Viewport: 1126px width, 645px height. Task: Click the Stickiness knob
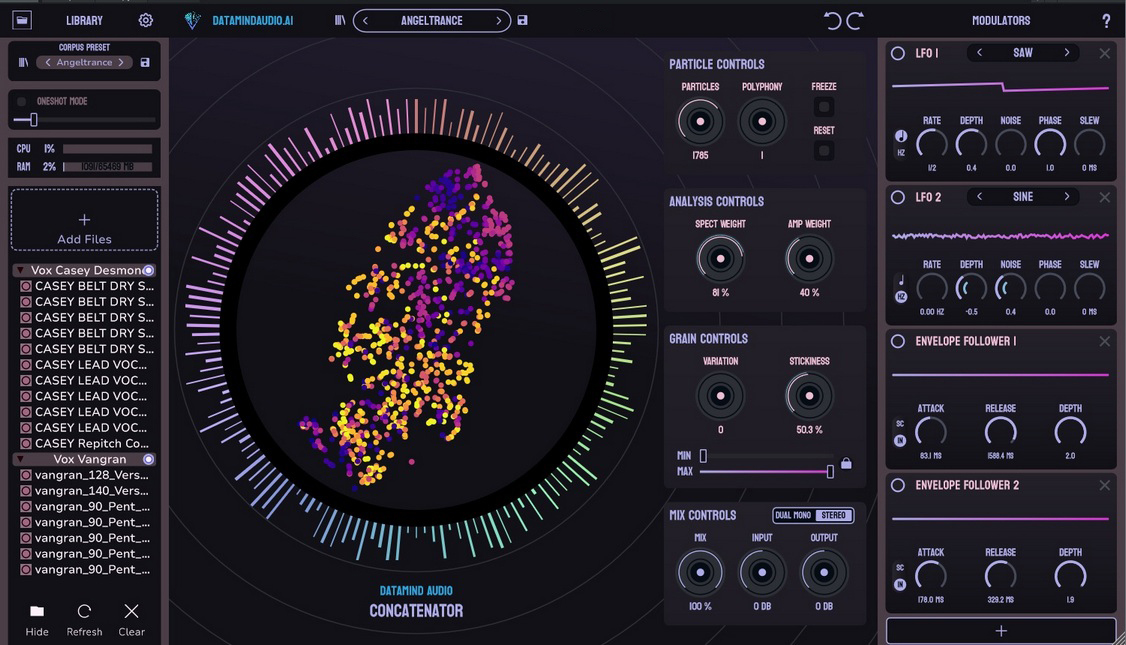809,396
